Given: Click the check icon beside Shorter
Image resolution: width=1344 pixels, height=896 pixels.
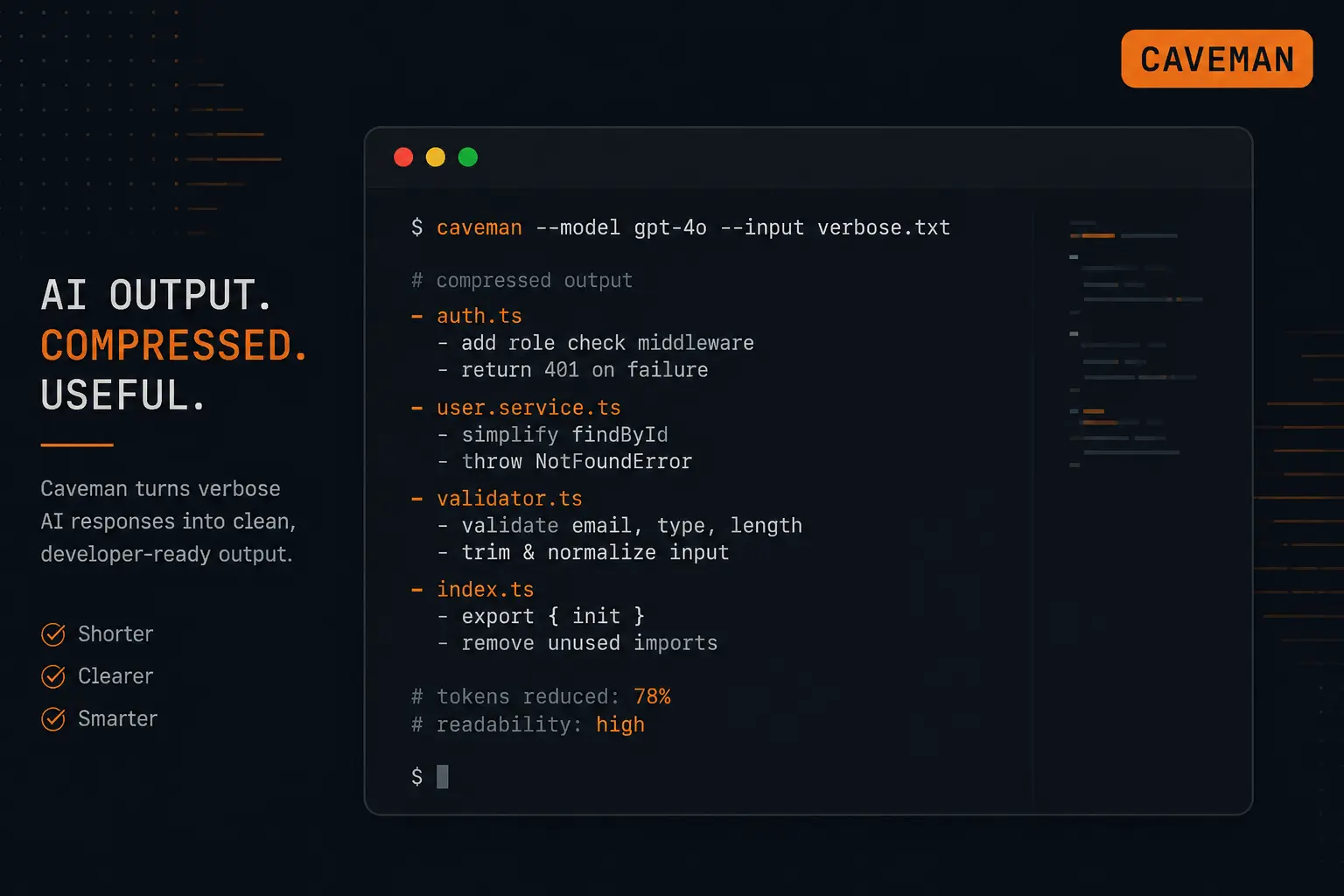Looking at the screenshot, I should pyautogui.click(x=53, y=634).
